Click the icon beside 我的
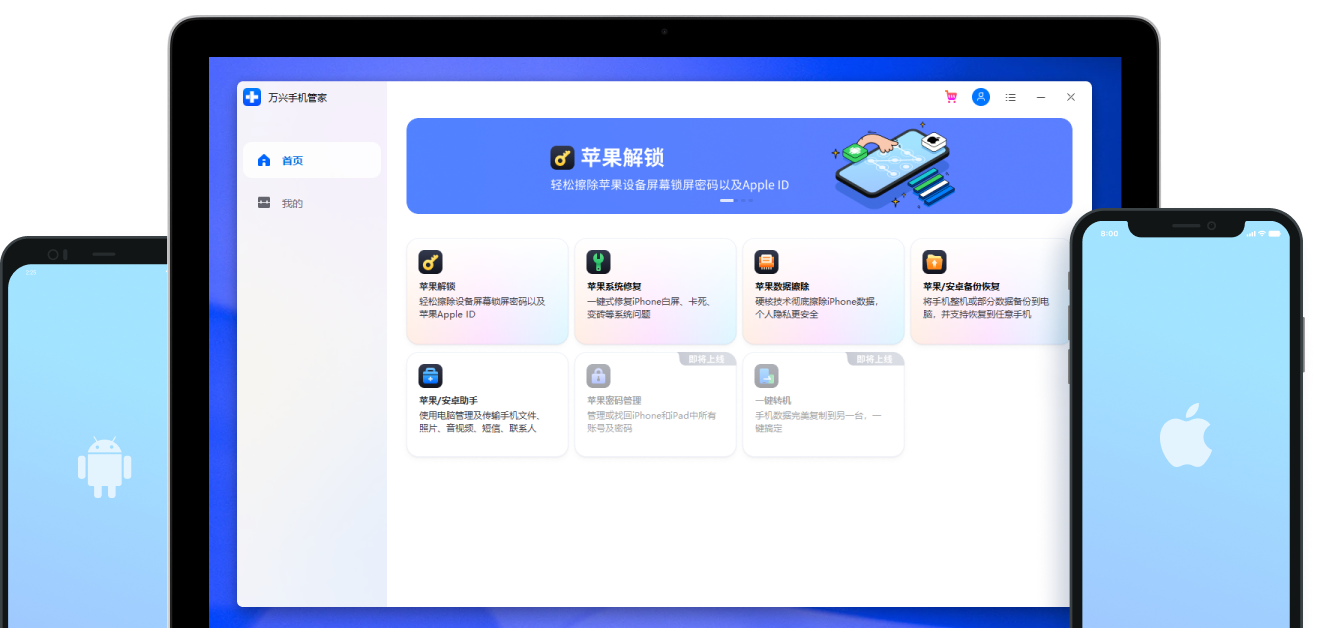This screenshot has width=1330, height=628. coord(264,203)
